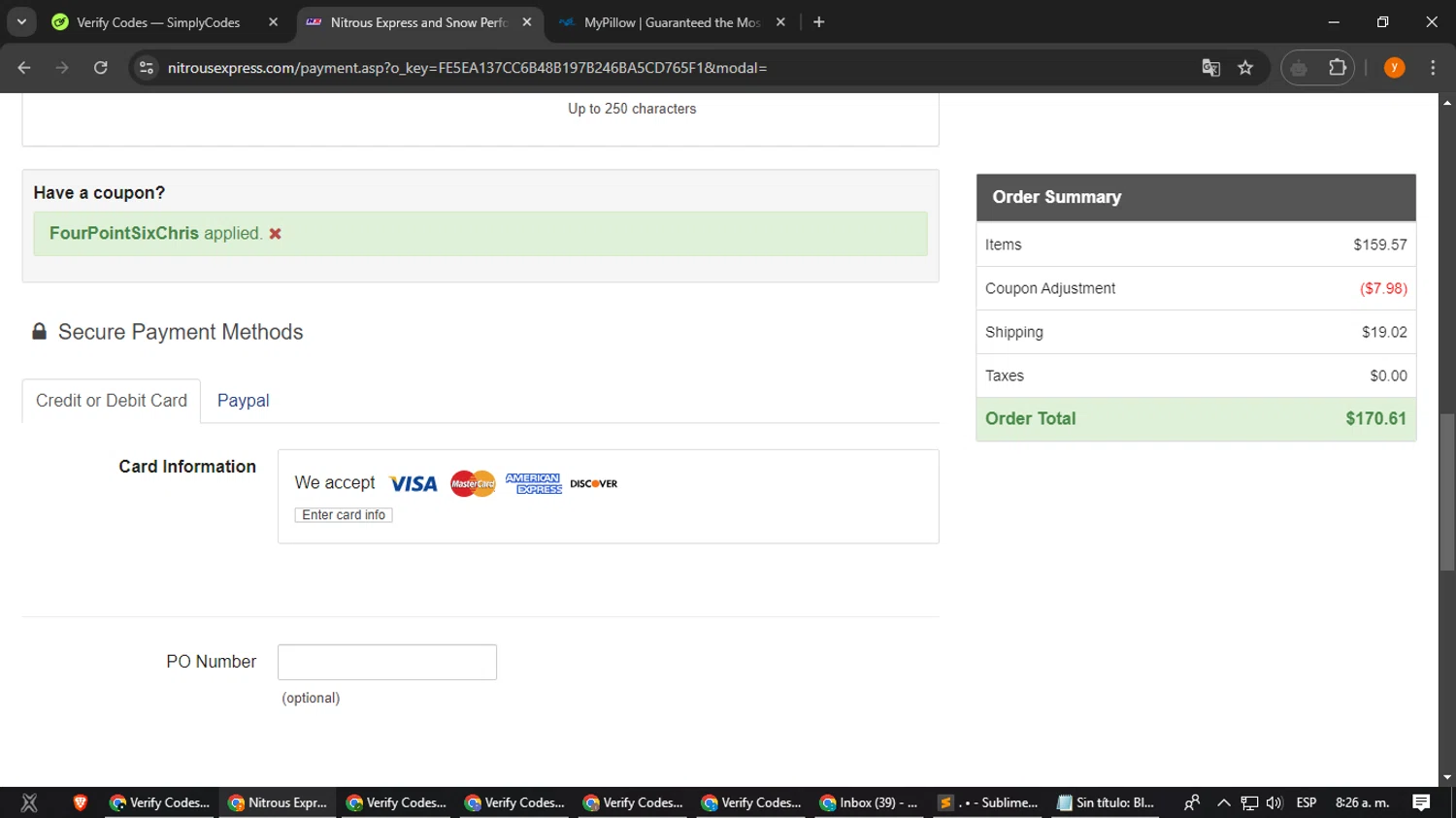Open the Brave browser taskbar icon
The height and width of the screenshot is (818, 1456).
(81, 802)
